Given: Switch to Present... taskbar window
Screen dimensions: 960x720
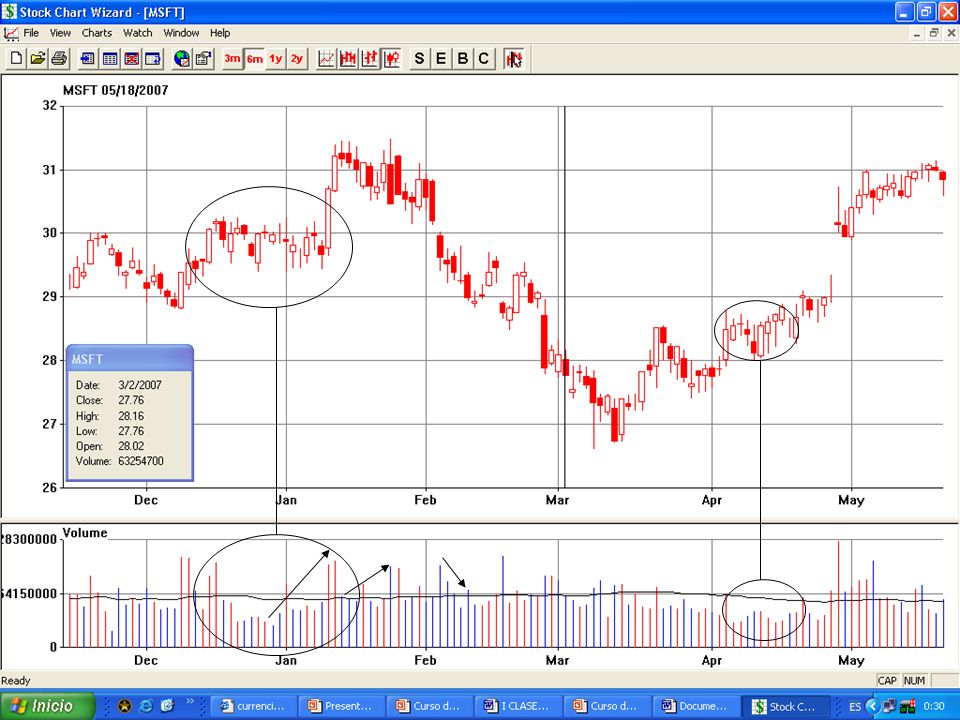Looking at the screenshot, I should click(x=342, y=706).
